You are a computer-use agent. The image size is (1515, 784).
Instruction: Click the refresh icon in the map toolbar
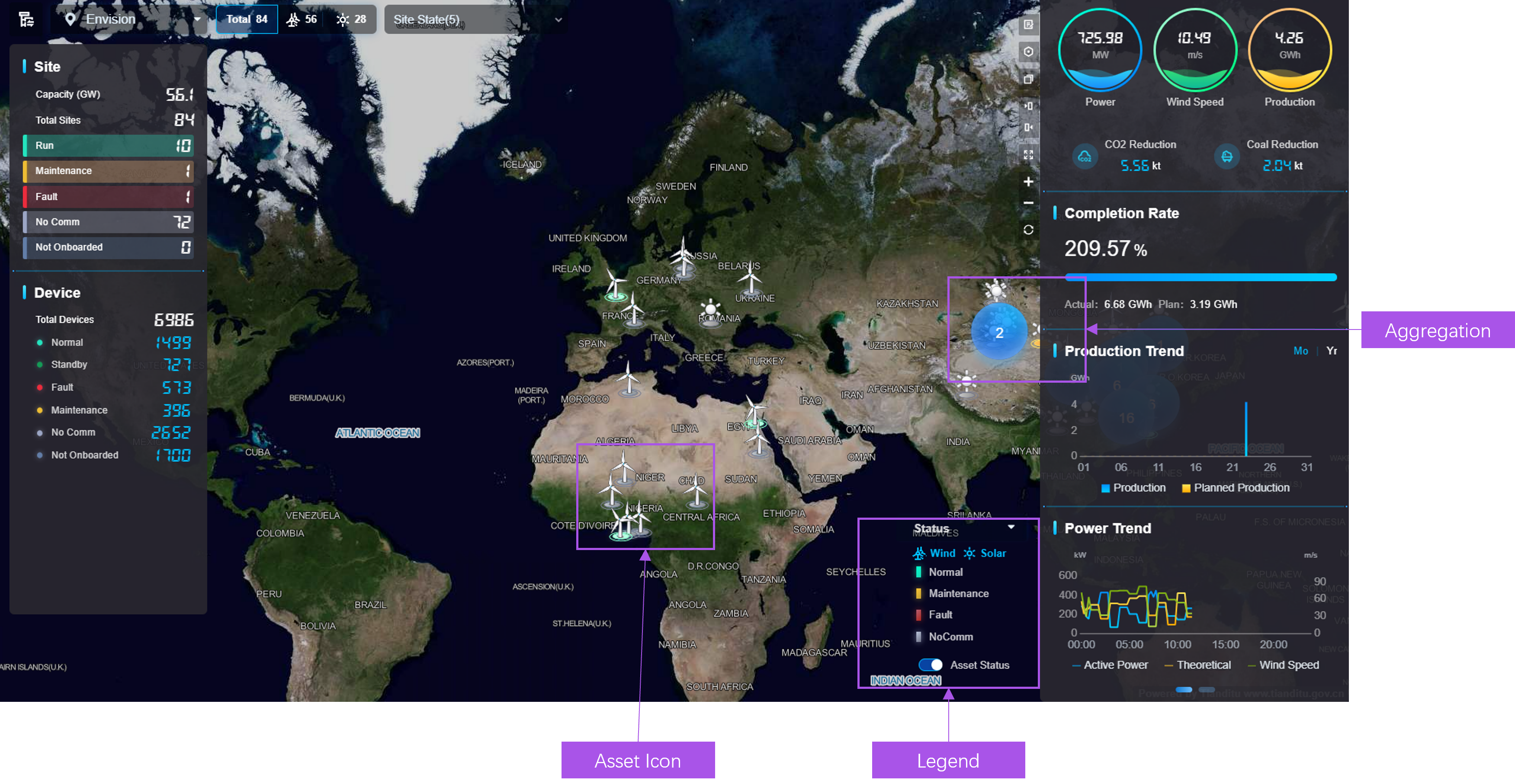coord(1029,230)
